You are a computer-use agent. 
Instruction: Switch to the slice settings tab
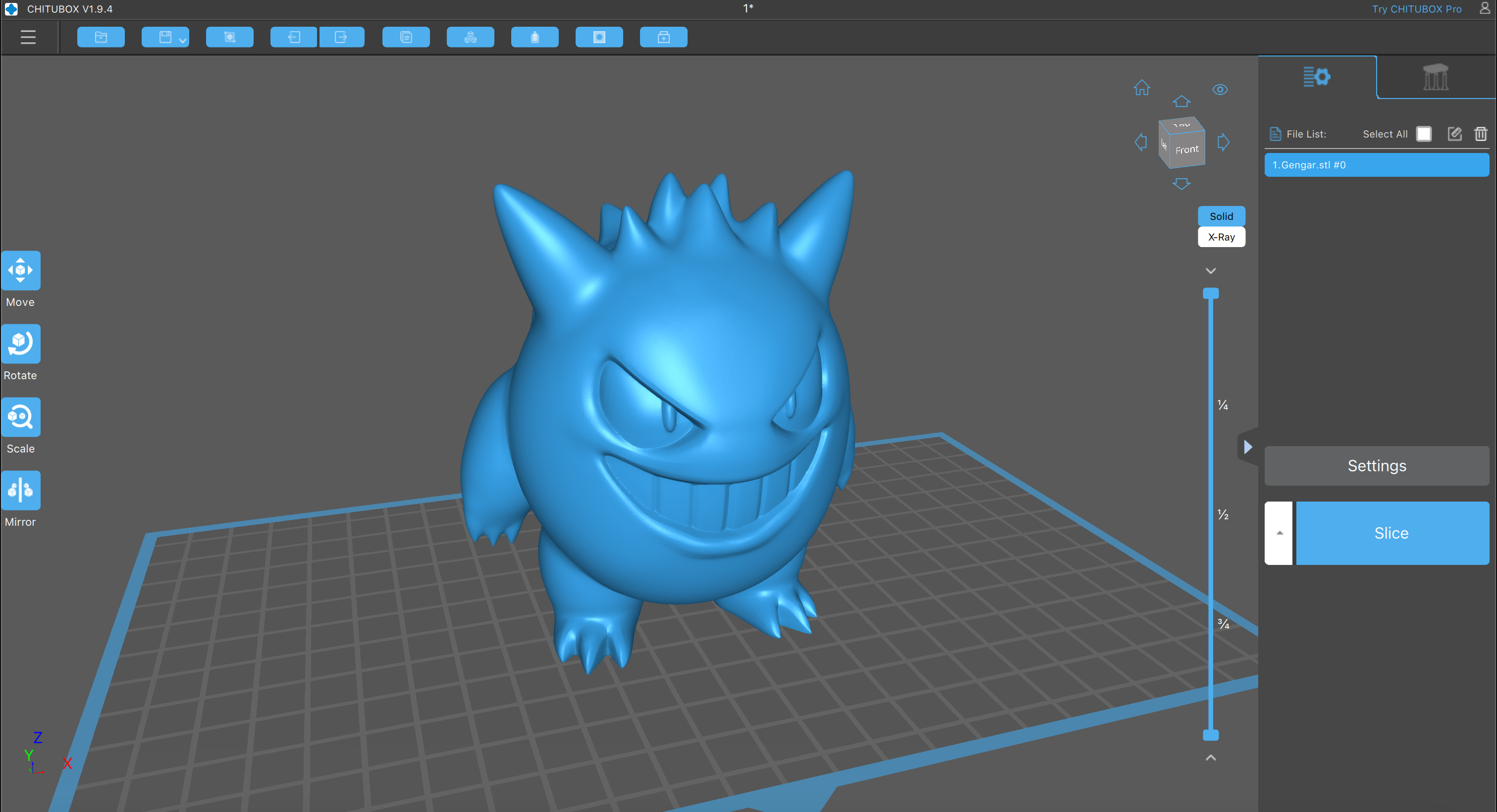(1316, 77)
